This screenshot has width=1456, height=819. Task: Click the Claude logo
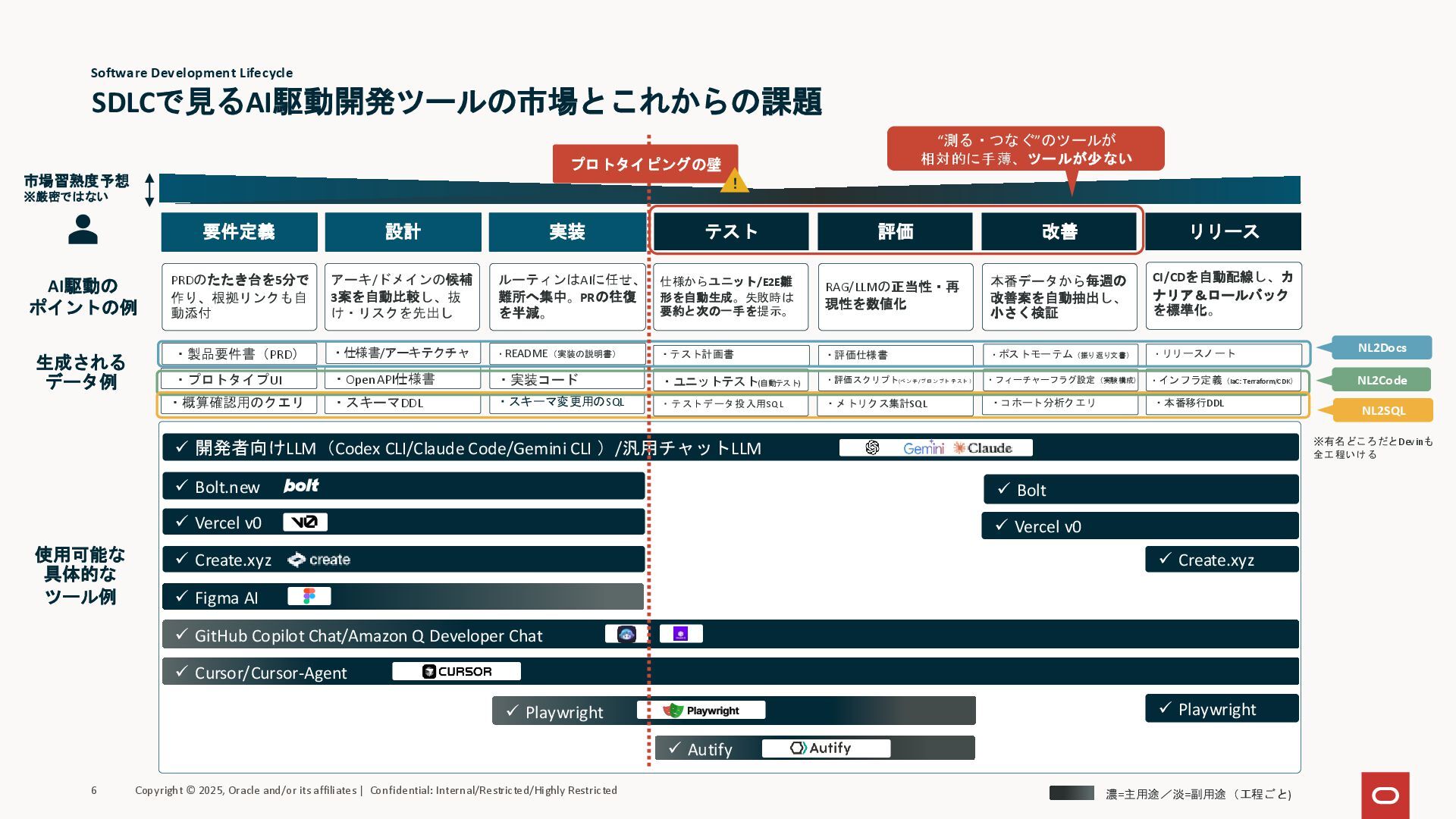[983, 447]
